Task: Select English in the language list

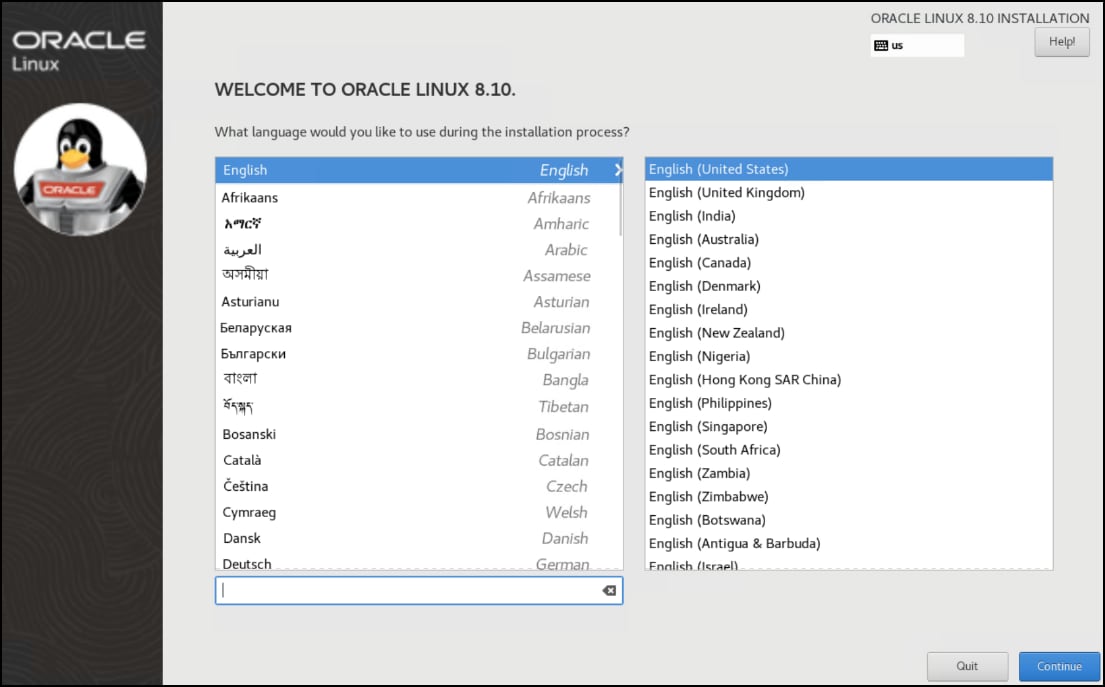Action: pyautogui.click(x=419, y=170)
